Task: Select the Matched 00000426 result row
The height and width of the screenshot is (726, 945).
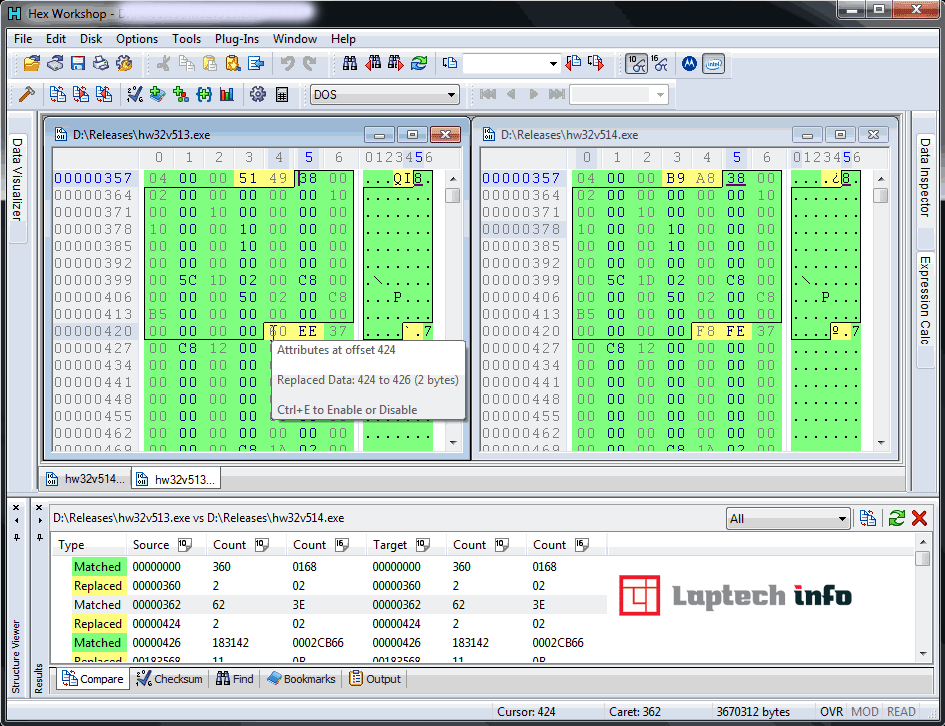Action: point(328,643)
